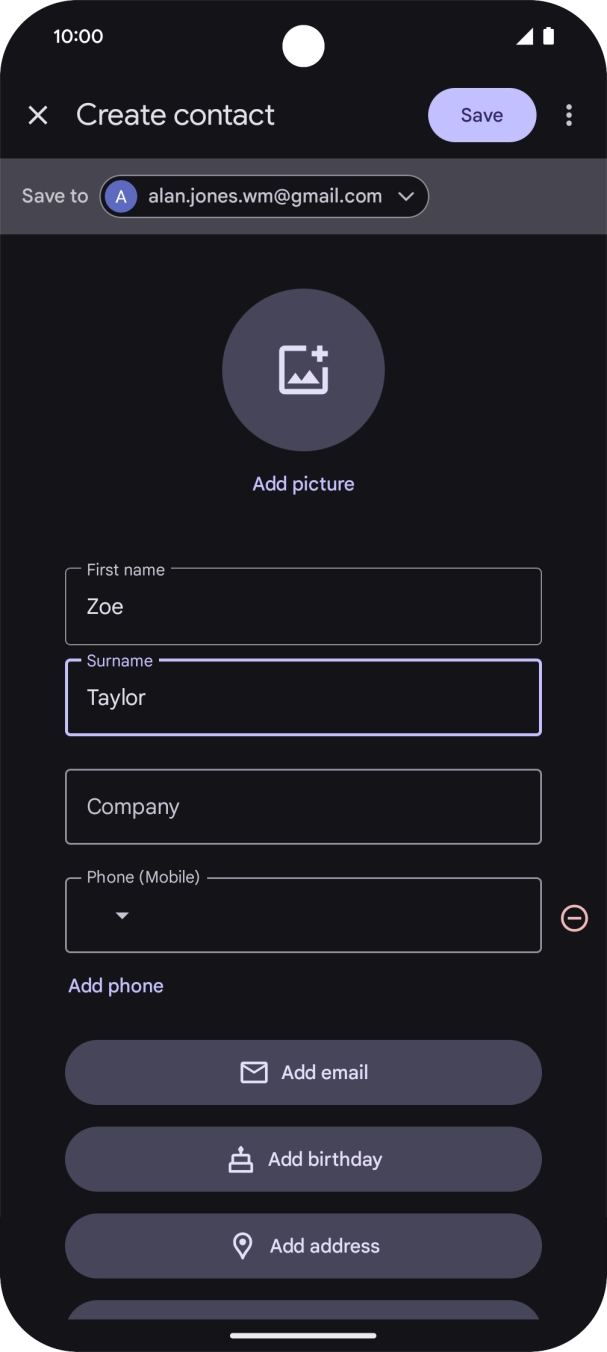Tap the account avatar letter A
The image size is (607, 1352).
tap(121, 197)
